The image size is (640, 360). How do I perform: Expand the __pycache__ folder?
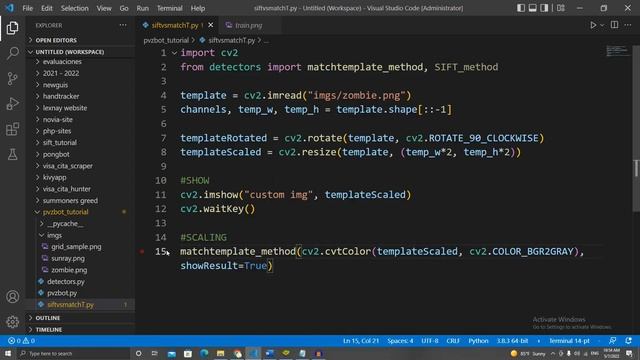tap(65, 224)
